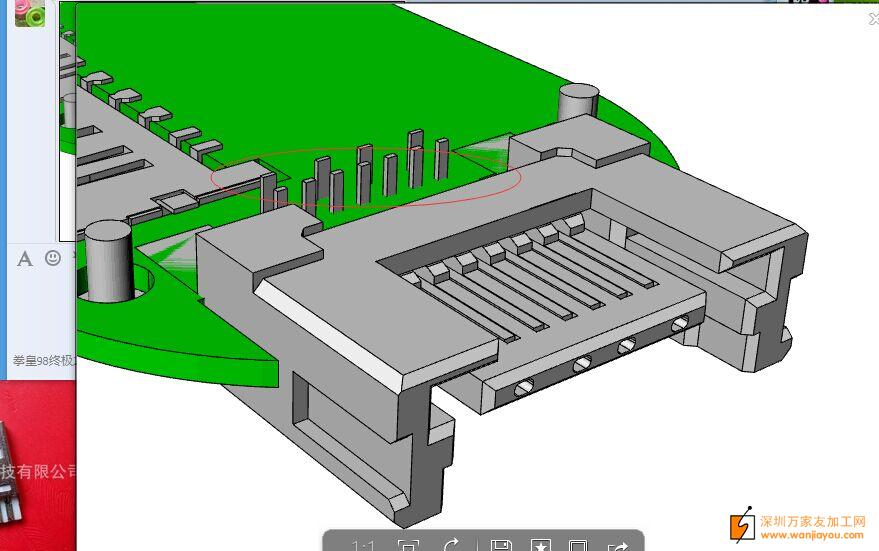Viewport: 879px width, 551px height.
Task: Click the square icon right of the star
Action: (x=577, y=545)
